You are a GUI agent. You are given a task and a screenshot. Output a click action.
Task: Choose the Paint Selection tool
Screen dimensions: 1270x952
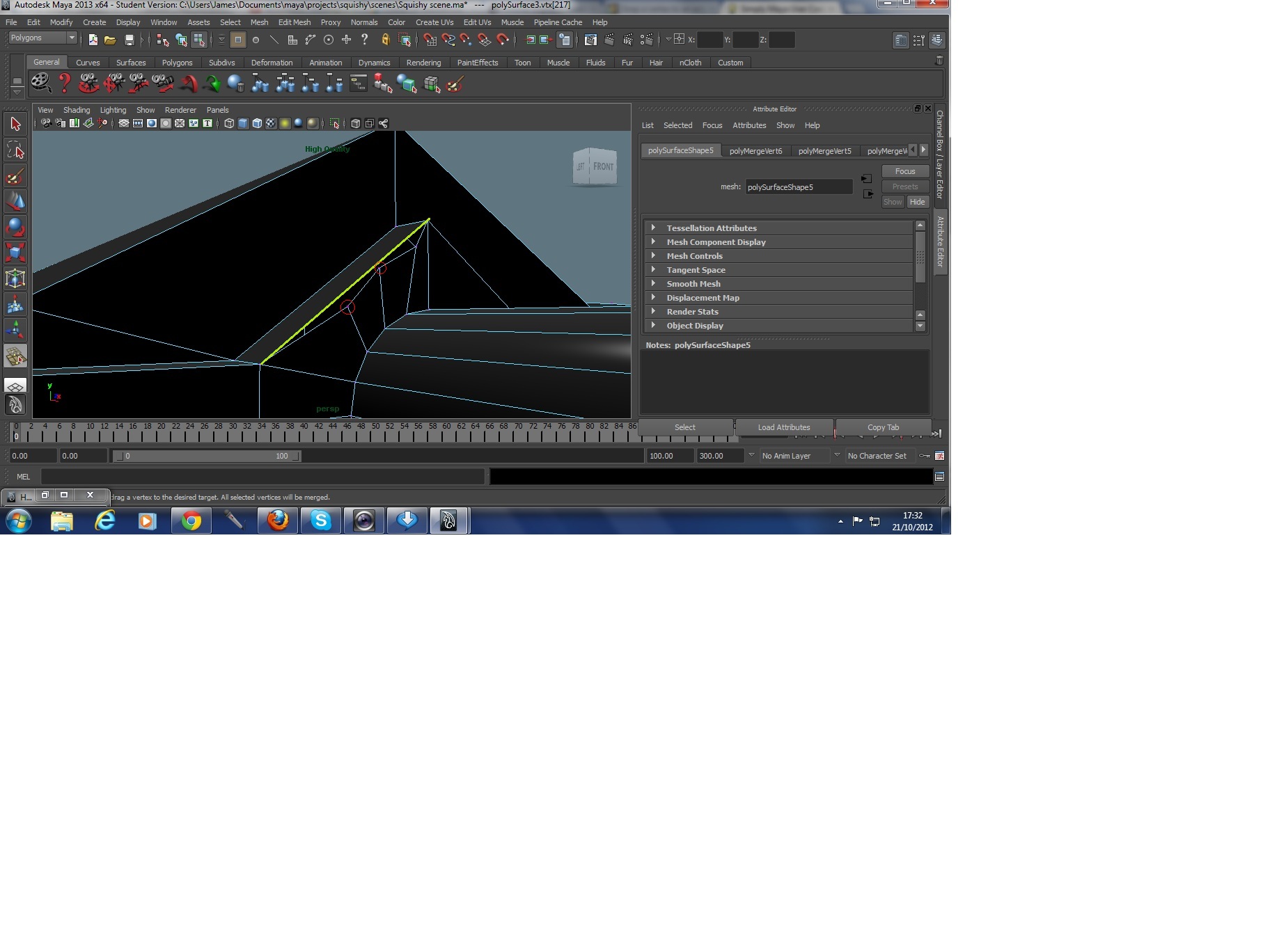(15, 176)
